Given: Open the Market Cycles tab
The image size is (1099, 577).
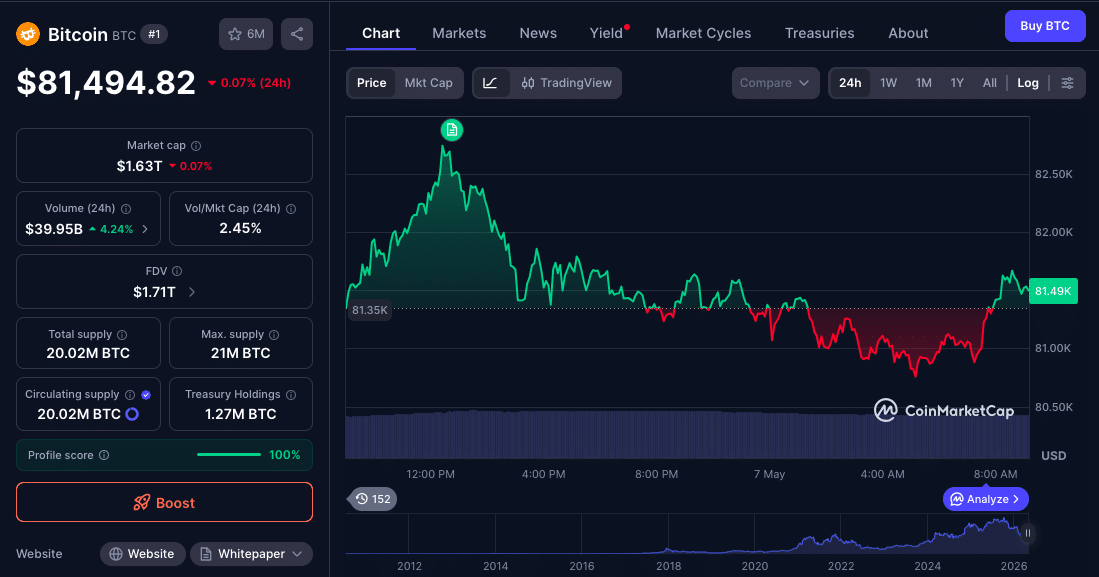Looking at the screenshot, I should (x=703, y=33).
